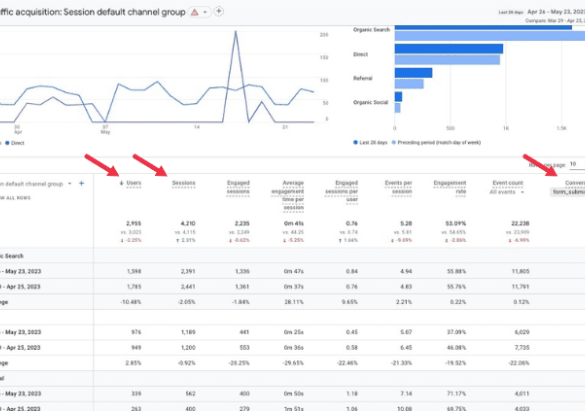The image size is (585, 411).
Task: Click the report title Traffic acquisition
Action: (x=92, y=12)
